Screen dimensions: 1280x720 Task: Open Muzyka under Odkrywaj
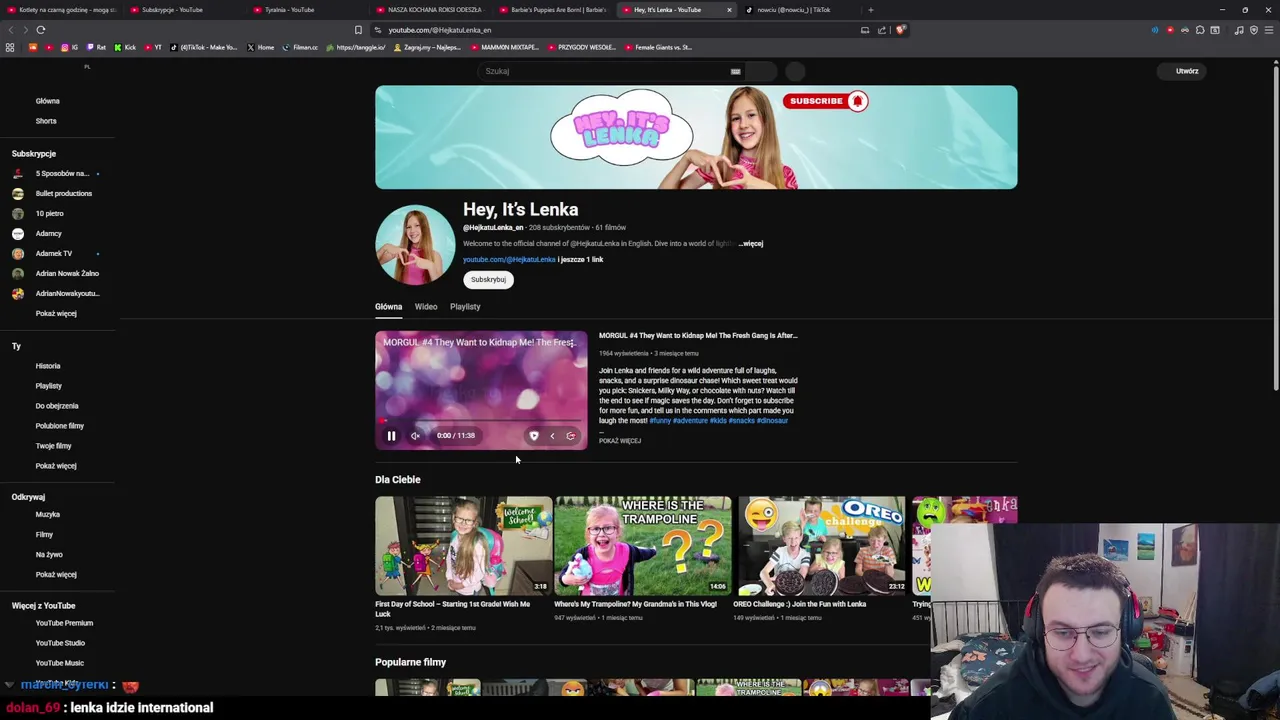point(48,515)
